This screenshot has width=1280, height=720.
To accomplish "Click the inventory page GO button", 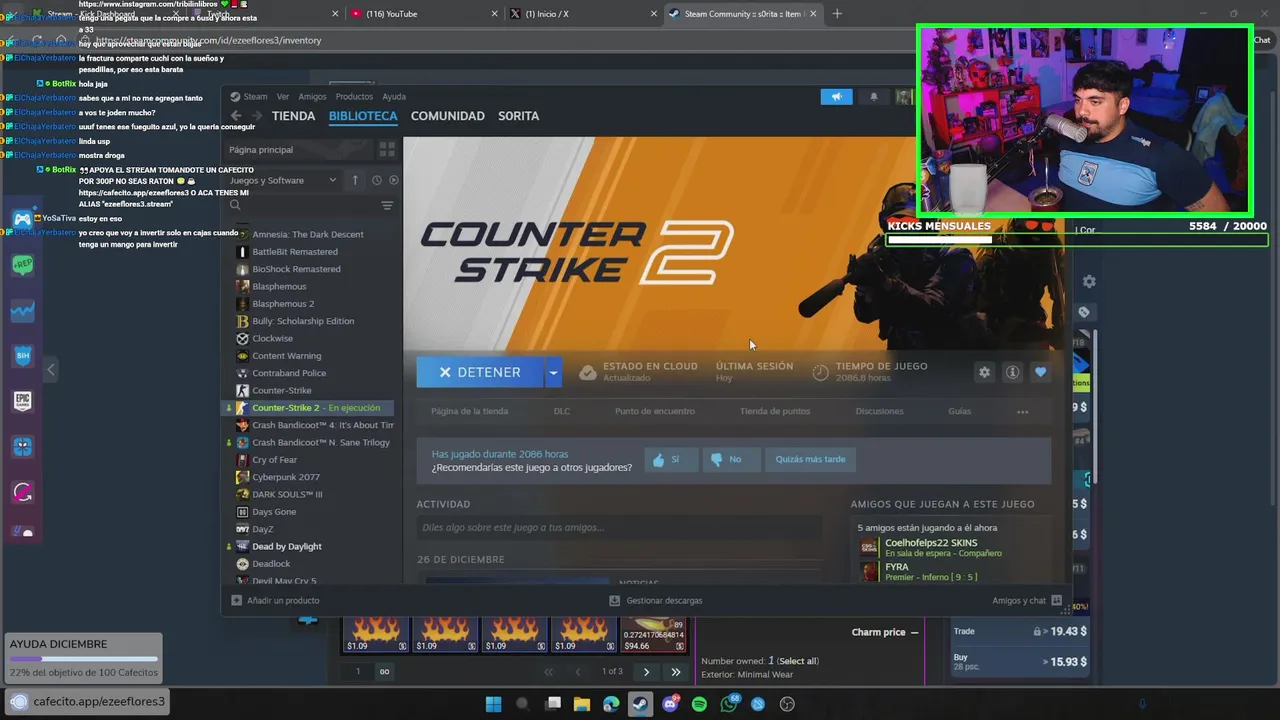I will [384, 672].
